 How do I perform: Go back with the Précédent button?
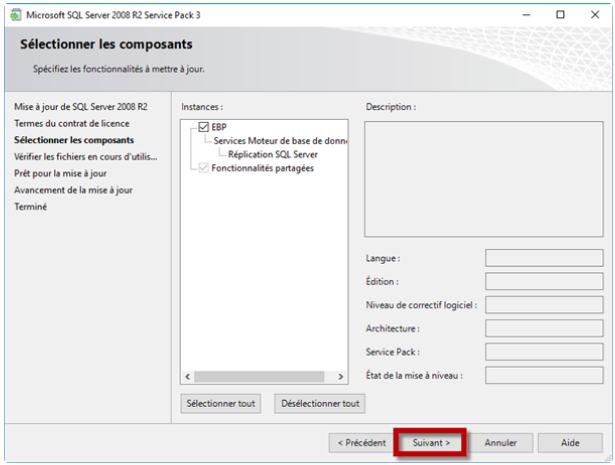click(x=362, y=443)
